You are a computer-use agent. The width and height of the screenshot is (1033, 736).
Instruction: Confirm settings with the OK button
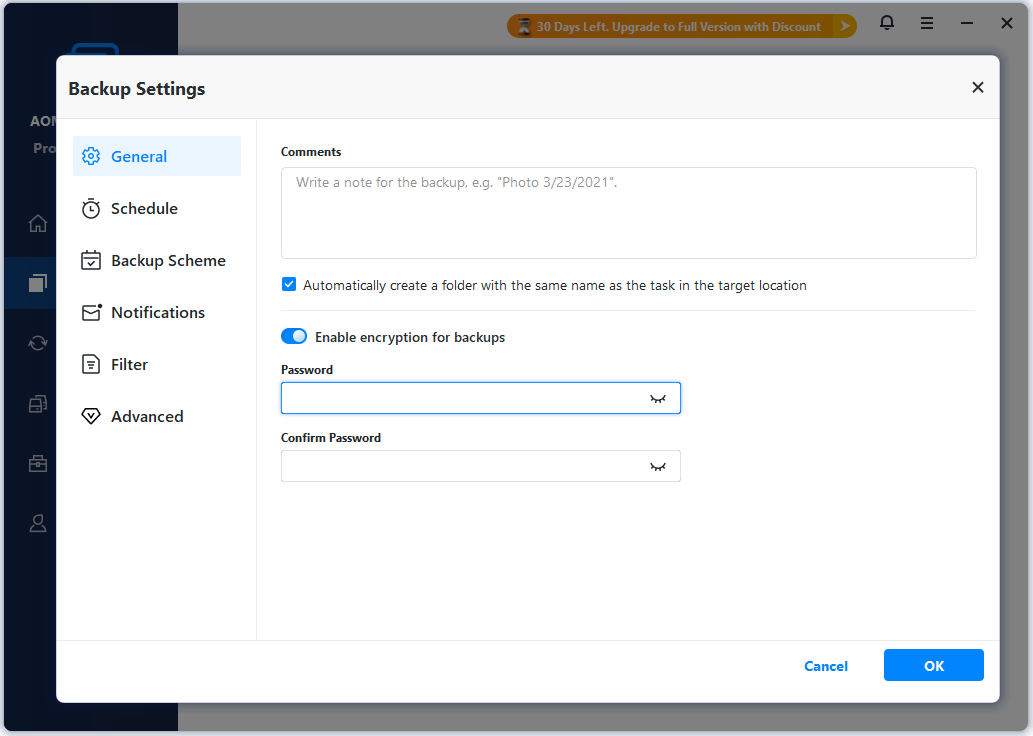pos(934,665)
